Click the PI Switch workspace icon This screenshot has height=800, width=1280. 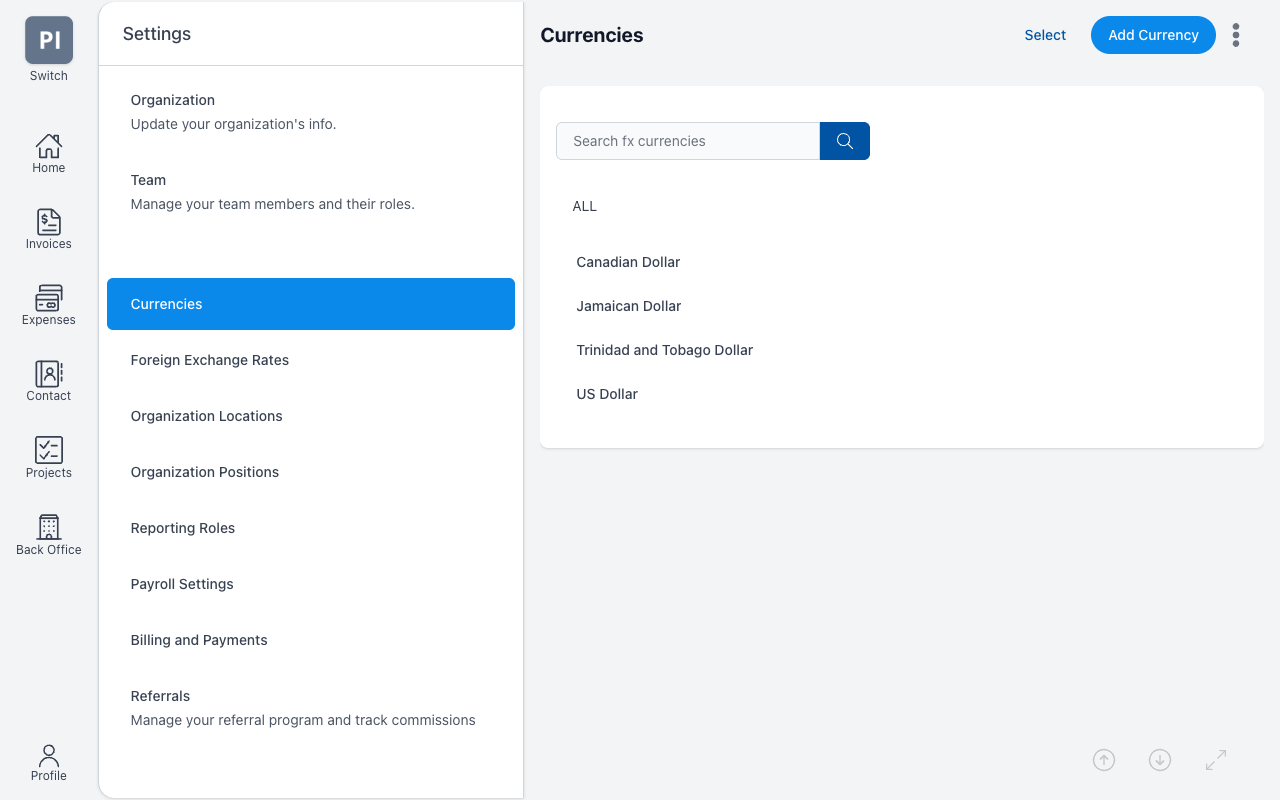point(48,40)
